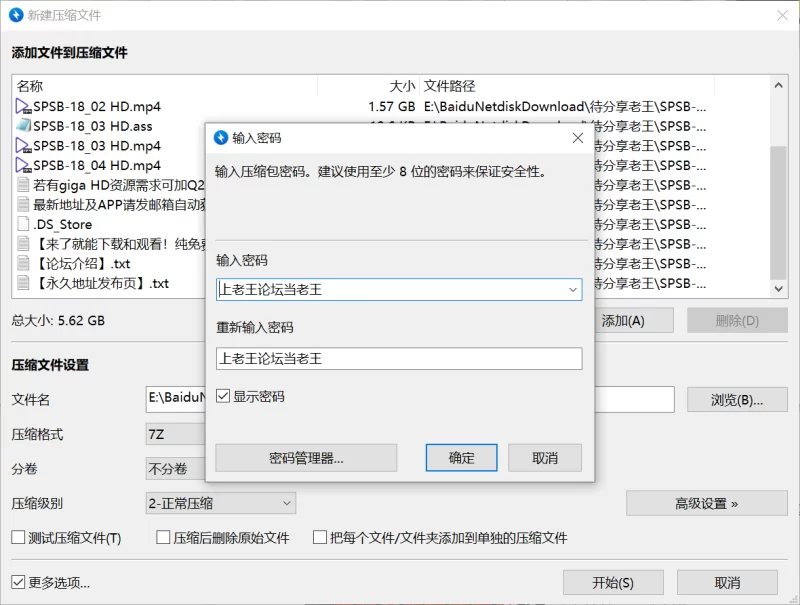Click the text icon of 【永久地址发布页】.txt
800x605 pixels.
tap(23, 283)
